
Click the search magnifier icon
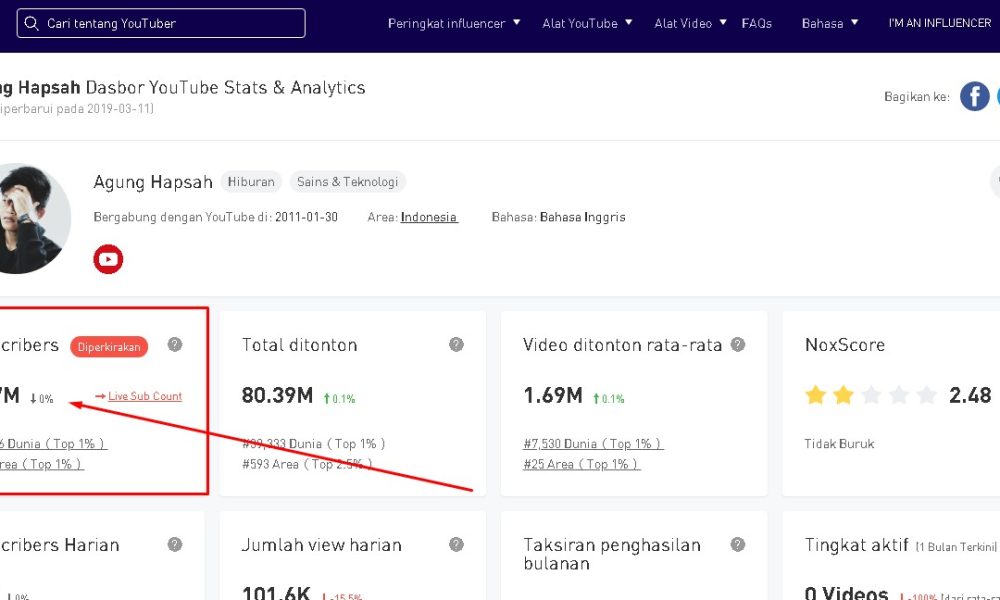(31, 24)
